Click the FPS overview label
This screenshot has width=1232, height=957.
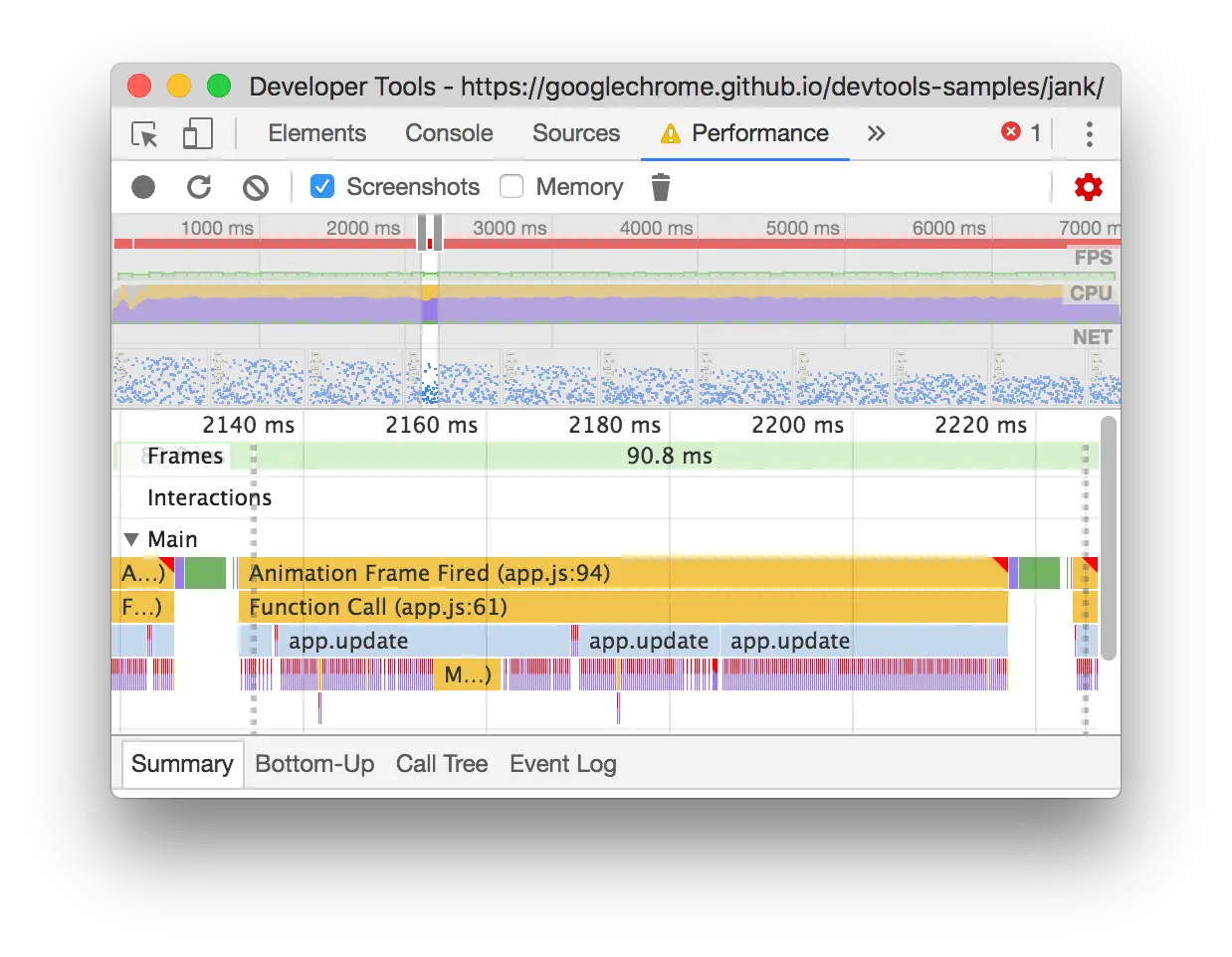pos(1093,258)
